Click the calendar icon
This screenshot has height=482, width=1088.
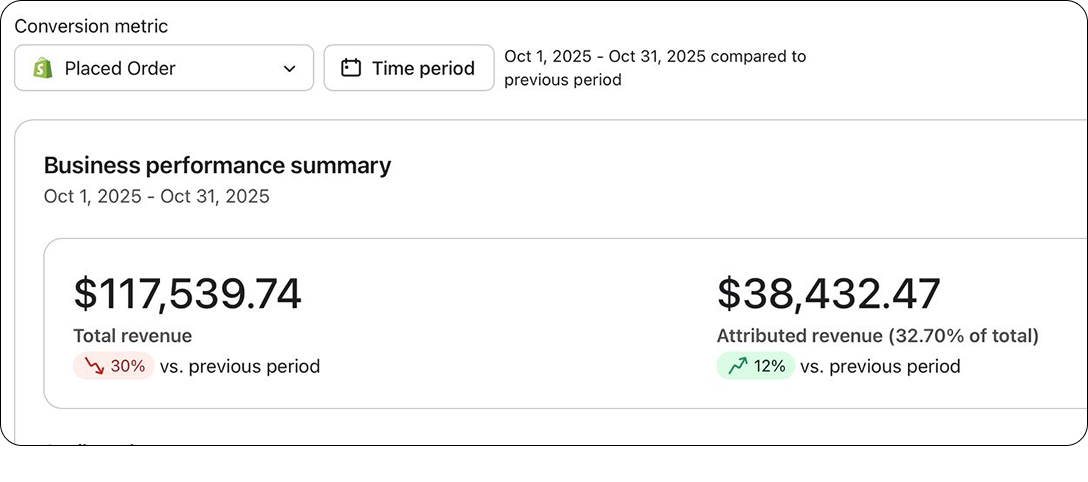point(351,68)
